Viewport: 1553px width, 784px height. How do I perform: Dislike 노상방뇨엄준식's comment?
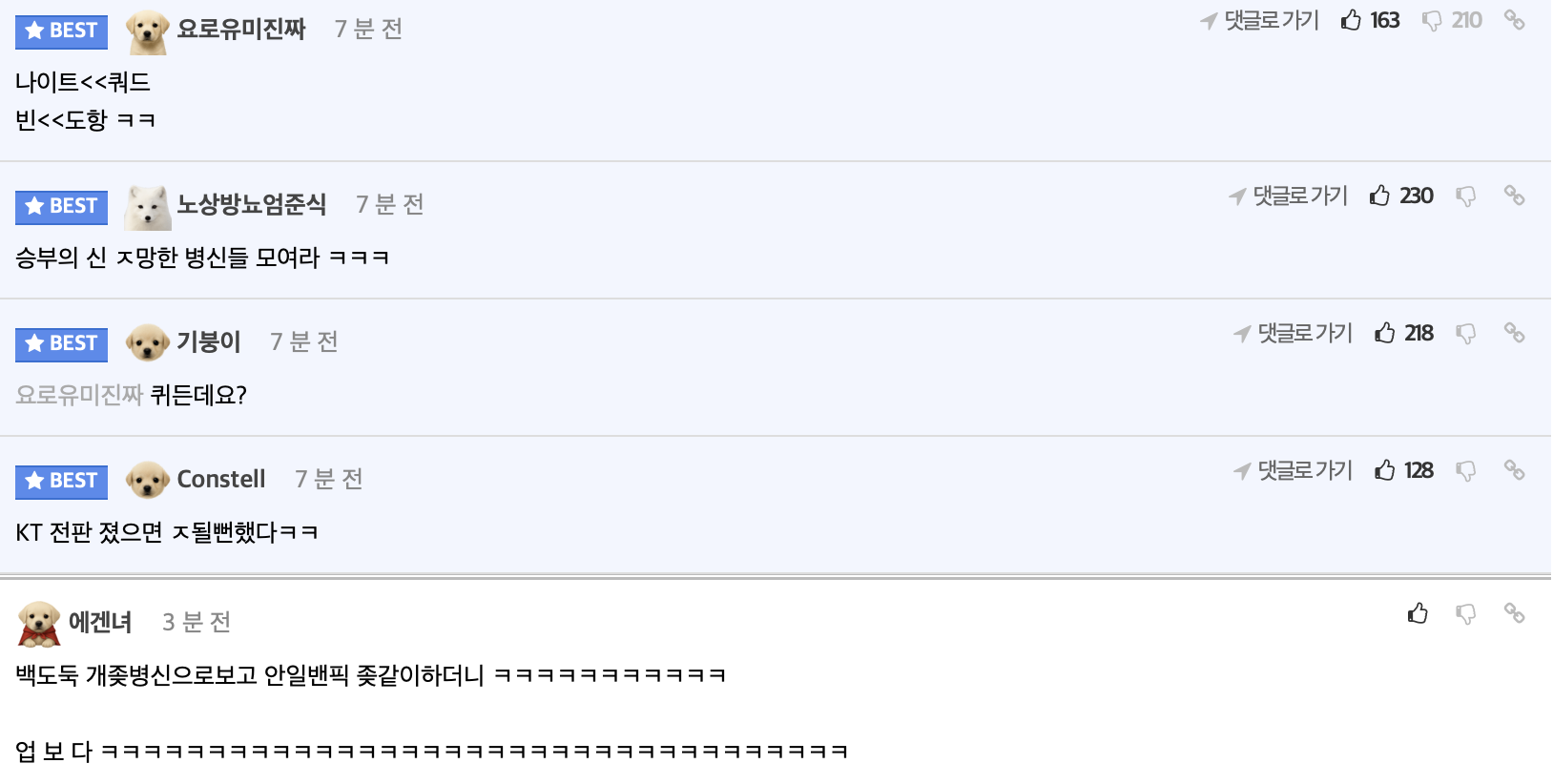1466,196
